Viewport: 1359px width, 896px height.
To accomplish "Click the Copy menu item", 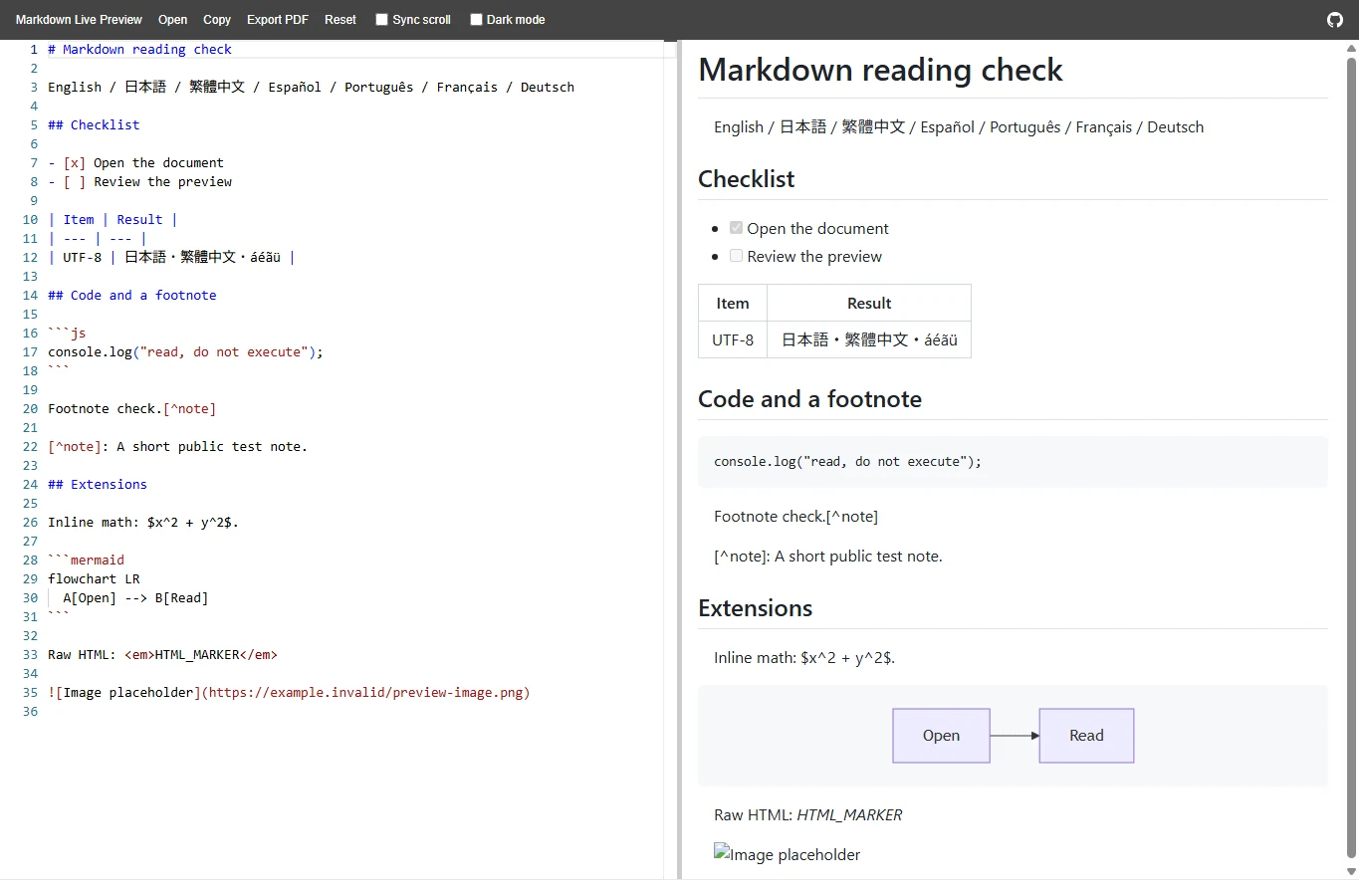I will coord(217,19).
